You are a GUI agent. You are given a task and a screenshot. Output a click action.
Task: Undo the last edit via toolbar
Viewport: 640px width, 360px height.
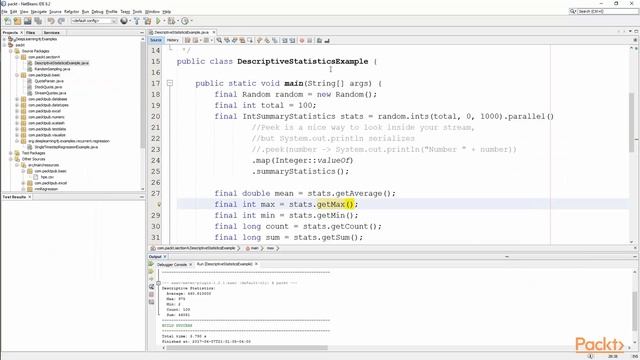[51, 21]
